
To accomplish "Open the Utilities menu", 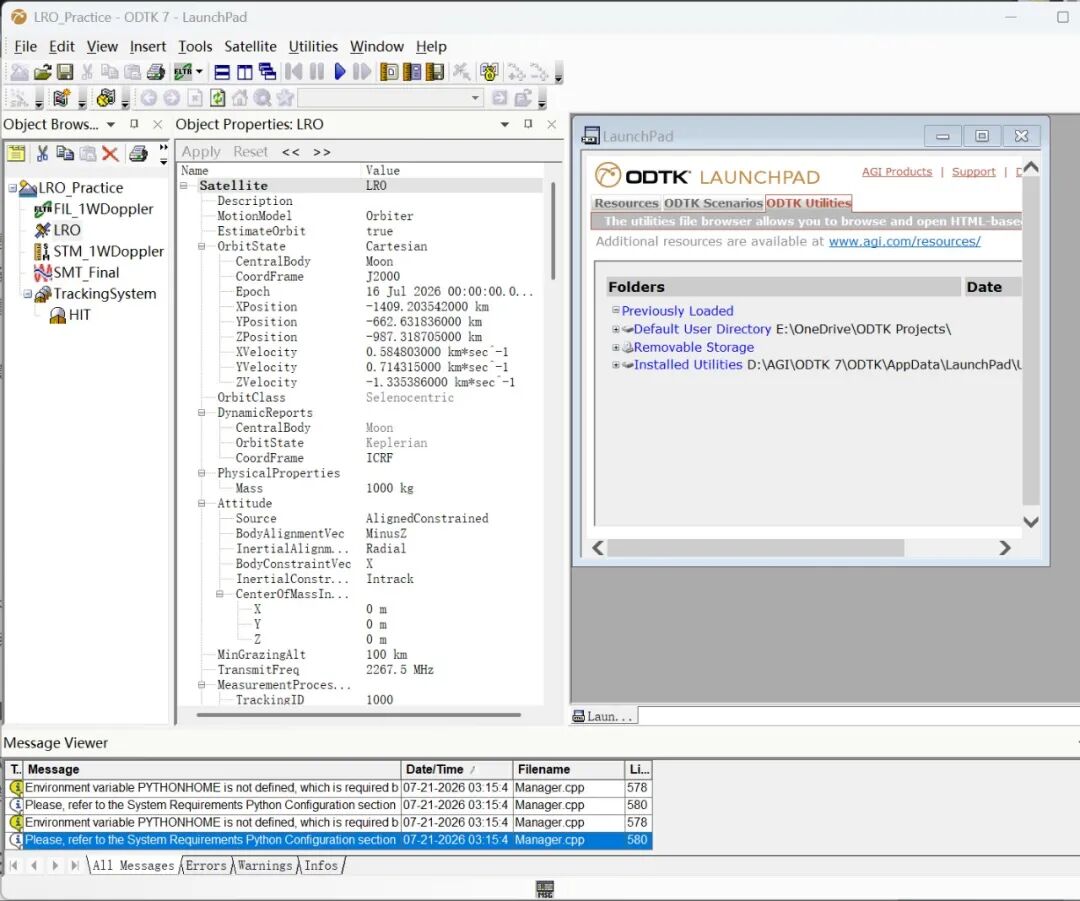I will click(313, 46).
